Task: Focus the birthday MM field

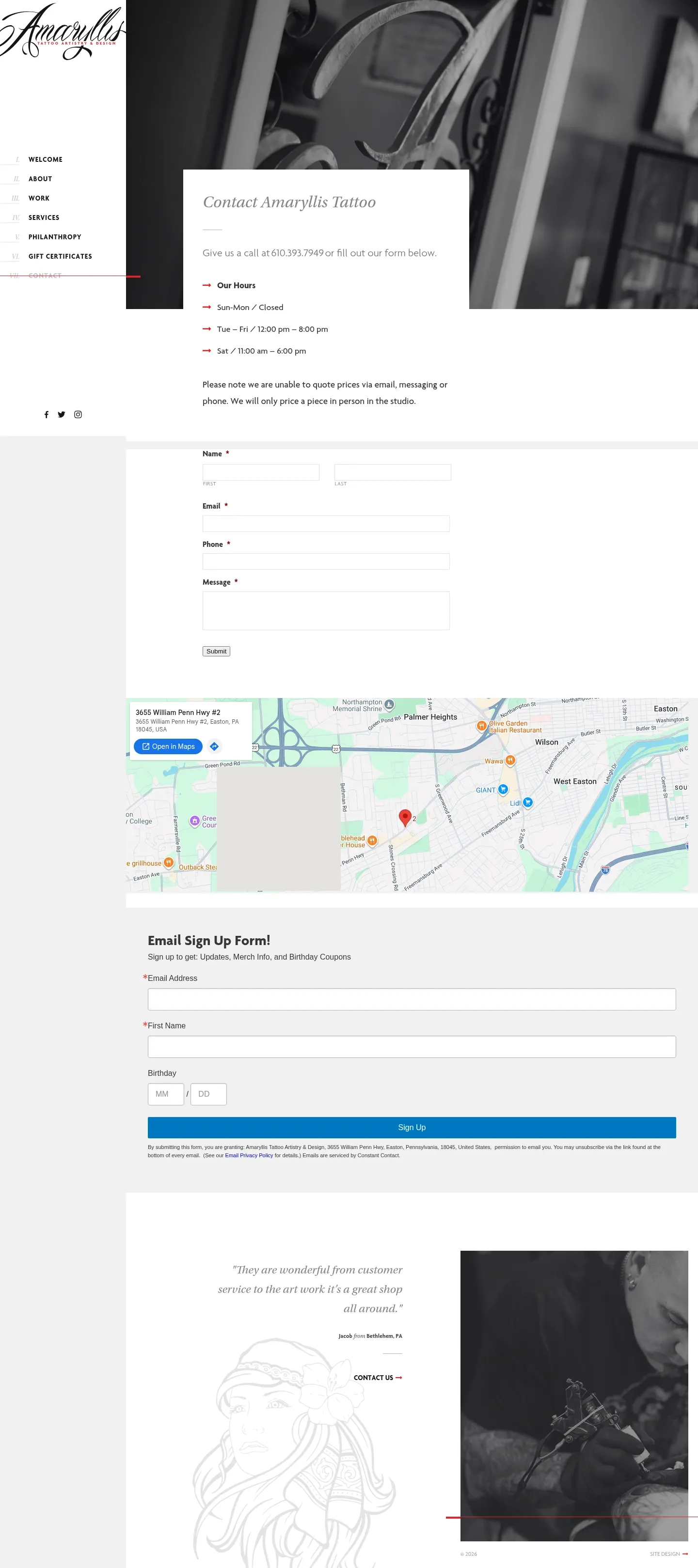Action: (x=166, y=1094)
